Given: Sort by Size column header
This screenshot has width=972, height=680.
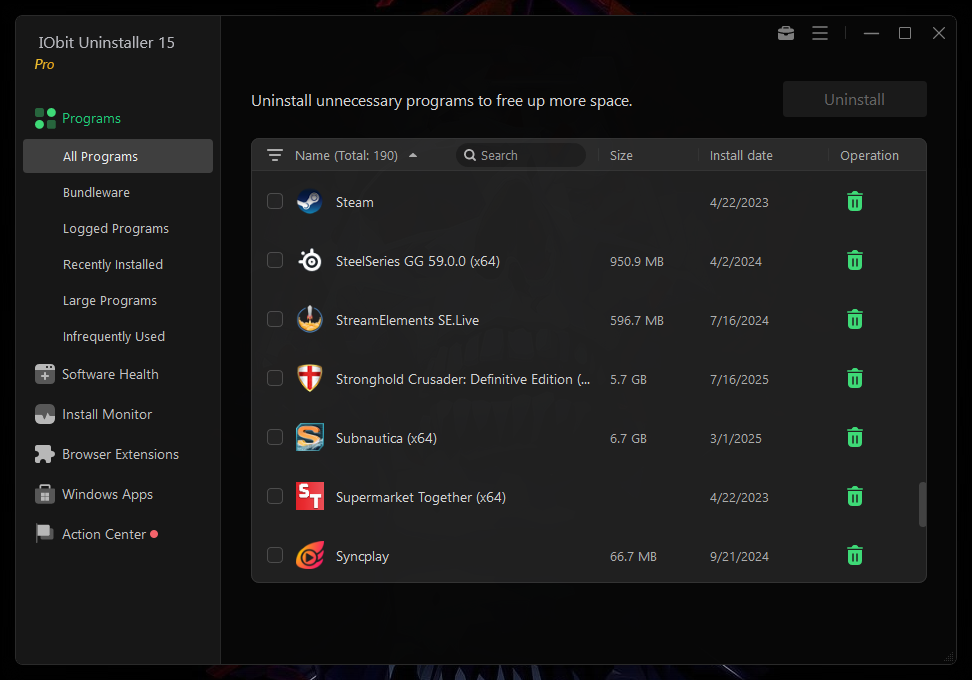Looking at the screenshot, I should 621,155.
